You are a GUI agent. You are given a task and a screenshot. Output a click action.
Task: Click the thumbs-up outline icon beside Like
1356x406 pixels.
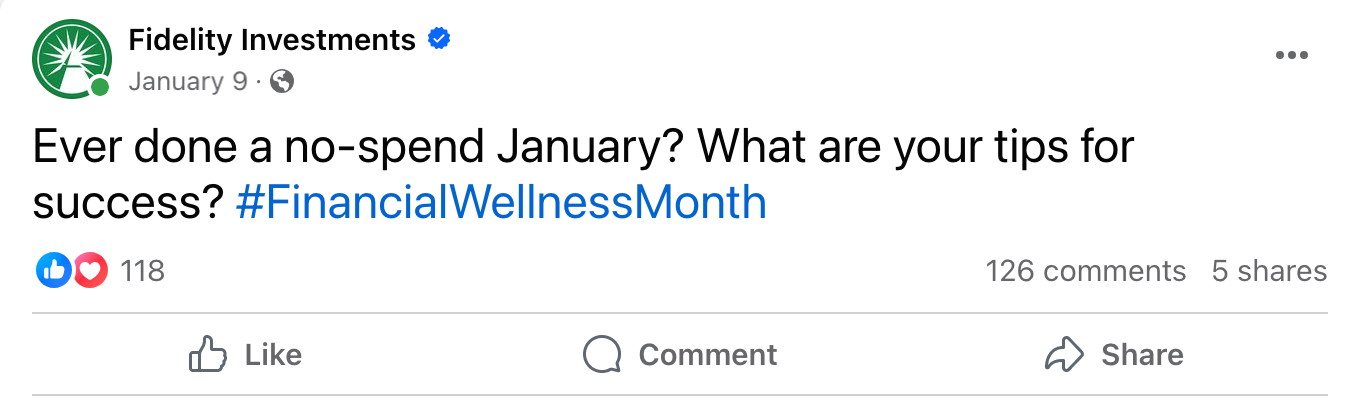tap(208, 354)
